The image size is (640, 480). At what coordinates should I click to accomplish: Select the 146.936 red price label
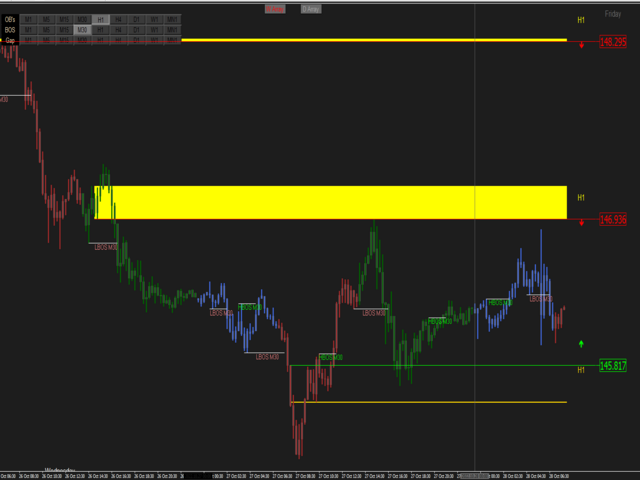(613, 219)
